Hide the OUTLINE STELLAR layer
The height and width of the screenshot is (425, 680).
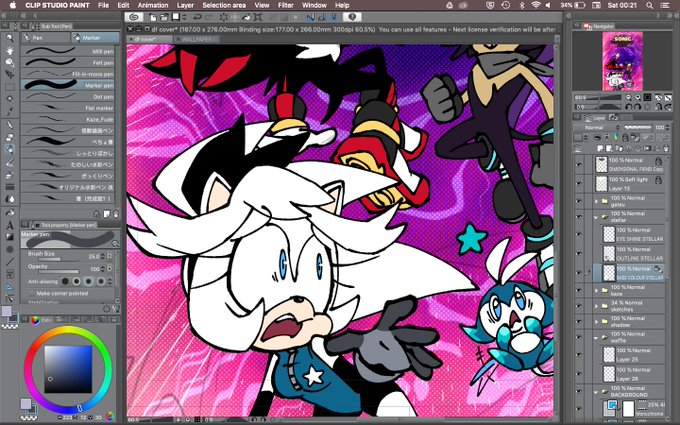click(579, 254)
